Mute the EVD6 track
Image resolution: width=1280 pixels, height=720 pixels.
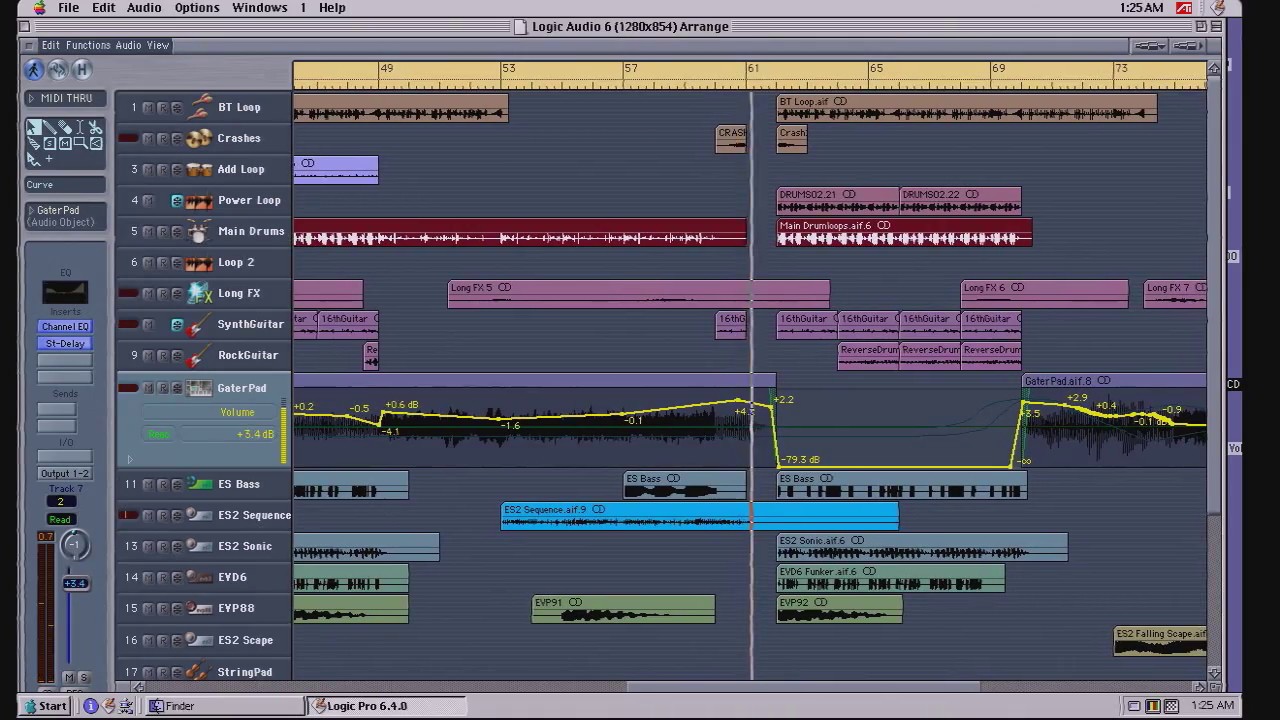149,577
